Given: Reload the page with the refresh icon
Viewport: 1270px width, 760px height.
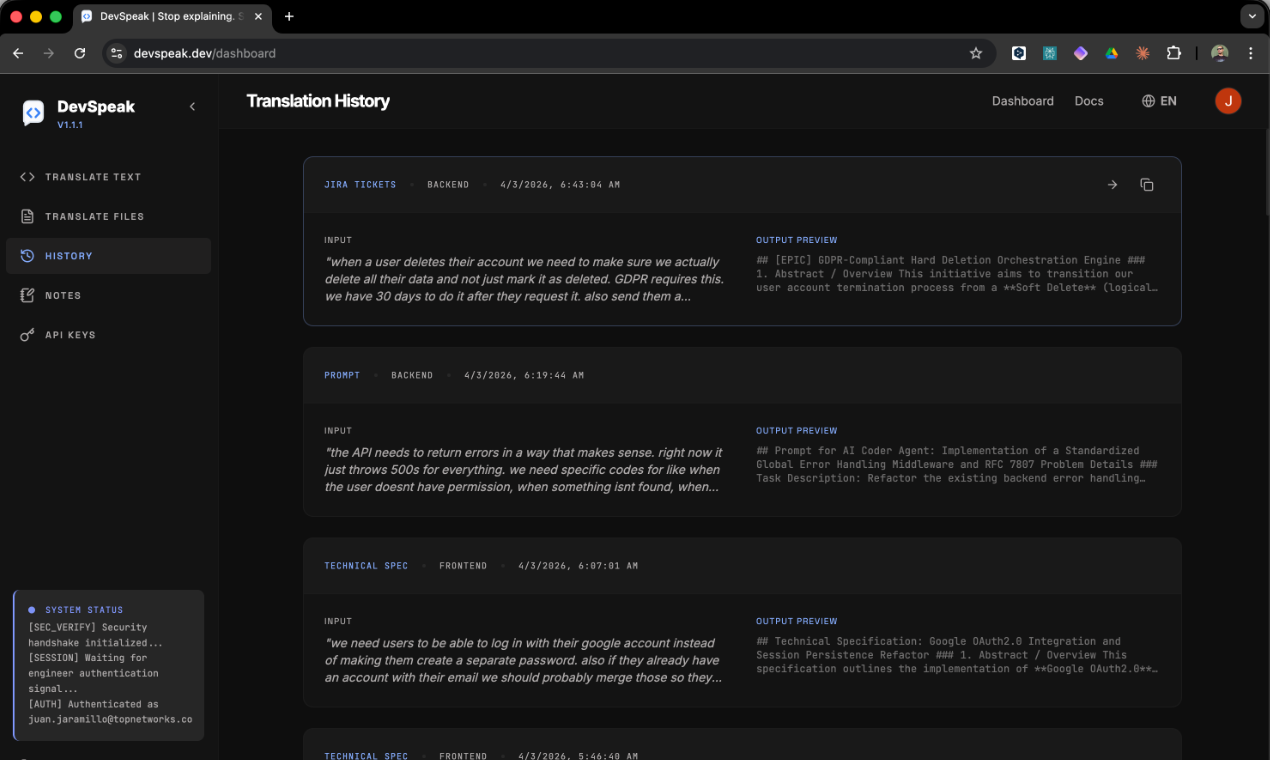Looking at the screenshot, I should point(80,52).
